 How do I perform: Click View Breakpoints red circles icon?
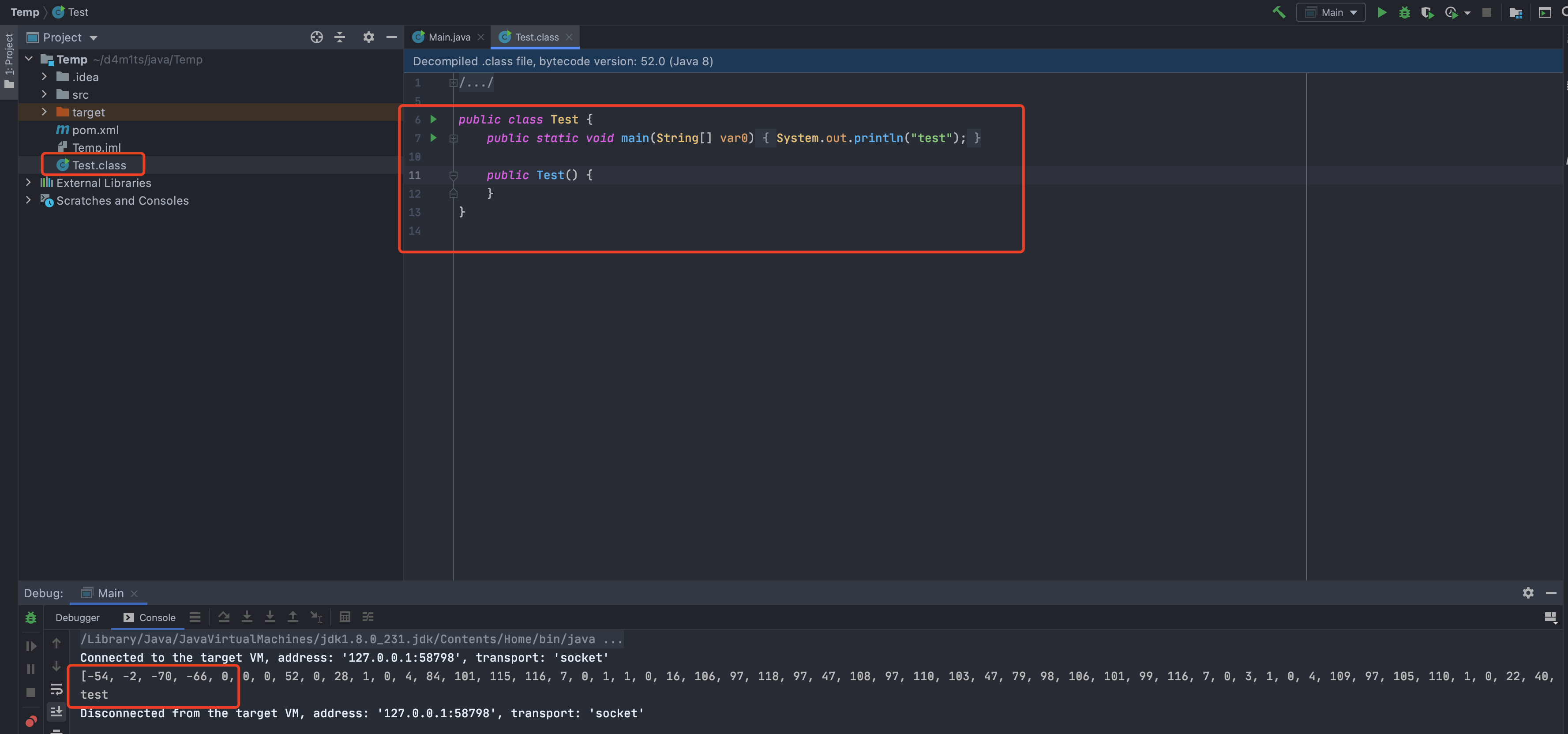coord(31,722)
